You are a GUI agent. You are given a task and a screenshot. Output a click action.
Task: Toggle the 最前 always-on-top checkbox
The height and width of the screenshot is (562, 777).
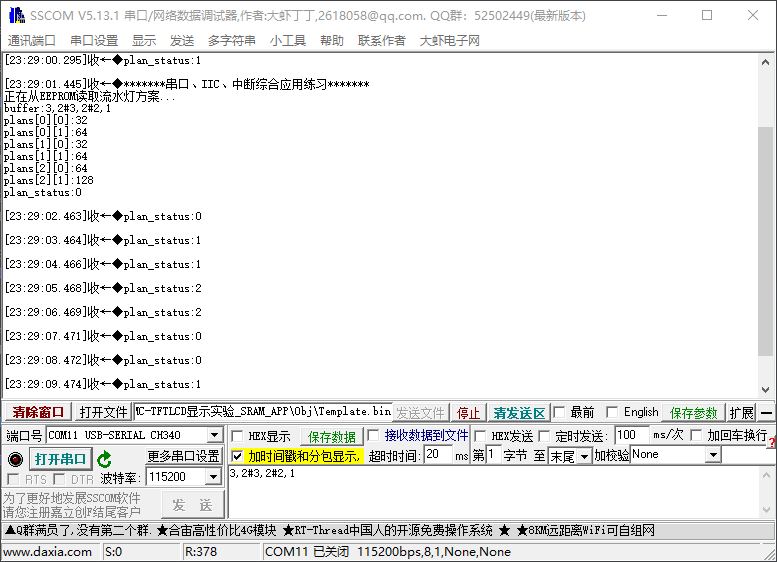pyautogui.click(x=559, y=412)
